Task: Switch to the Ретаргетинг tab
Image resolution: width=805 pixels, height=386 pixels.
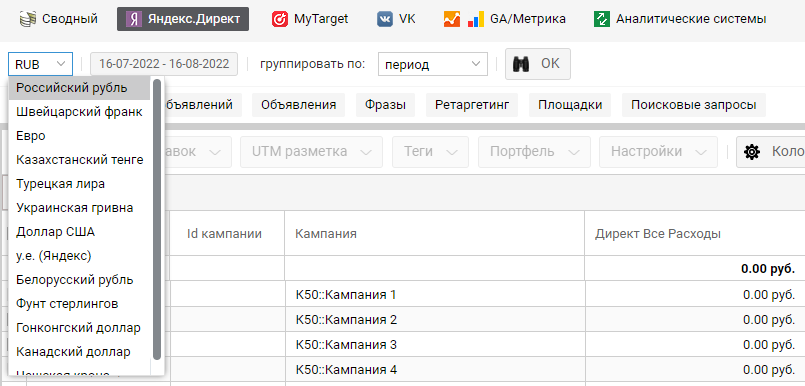Action: [472, 105]
